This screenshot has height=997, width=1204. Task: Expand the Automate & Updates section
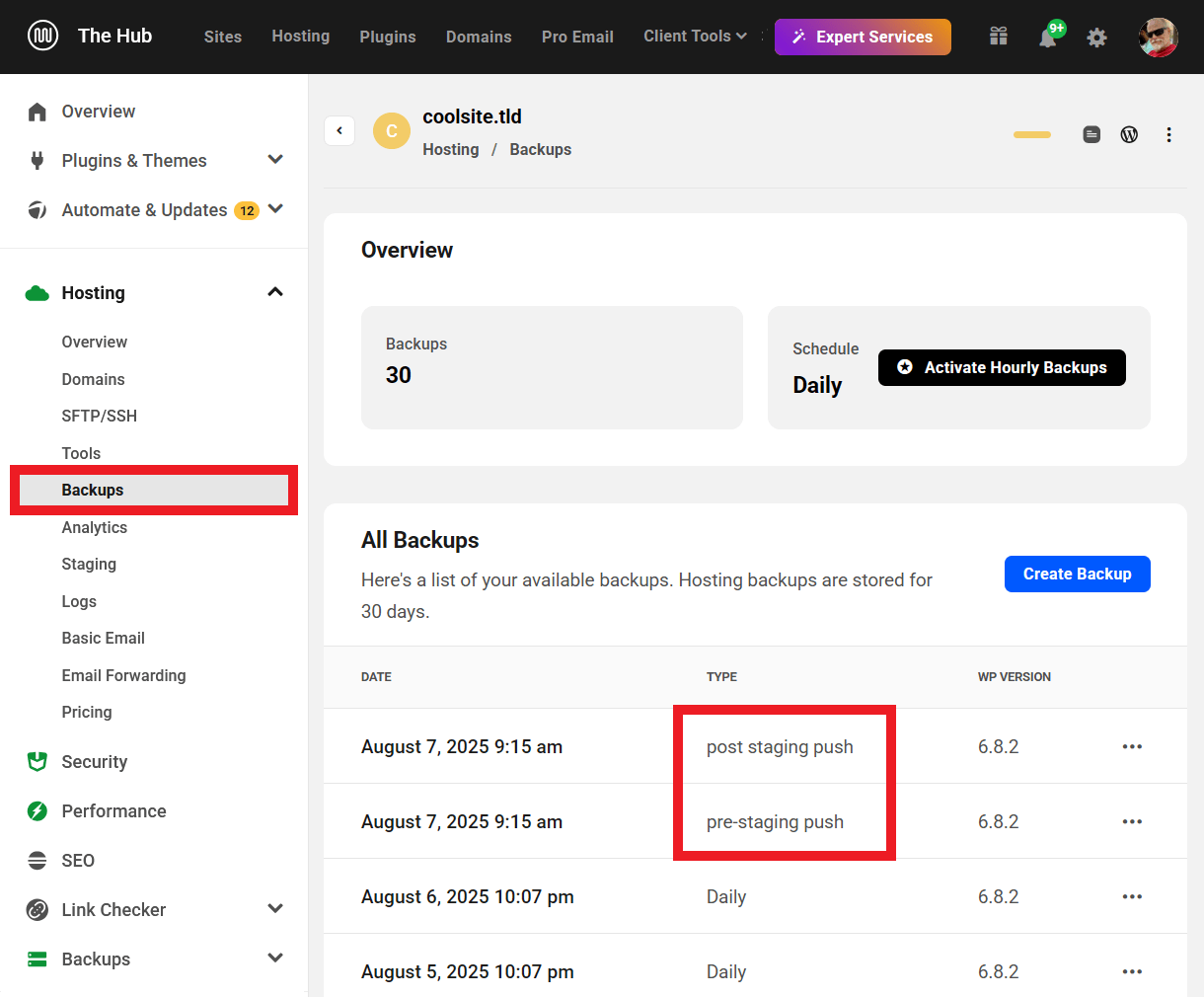click(x=275, y=209)
